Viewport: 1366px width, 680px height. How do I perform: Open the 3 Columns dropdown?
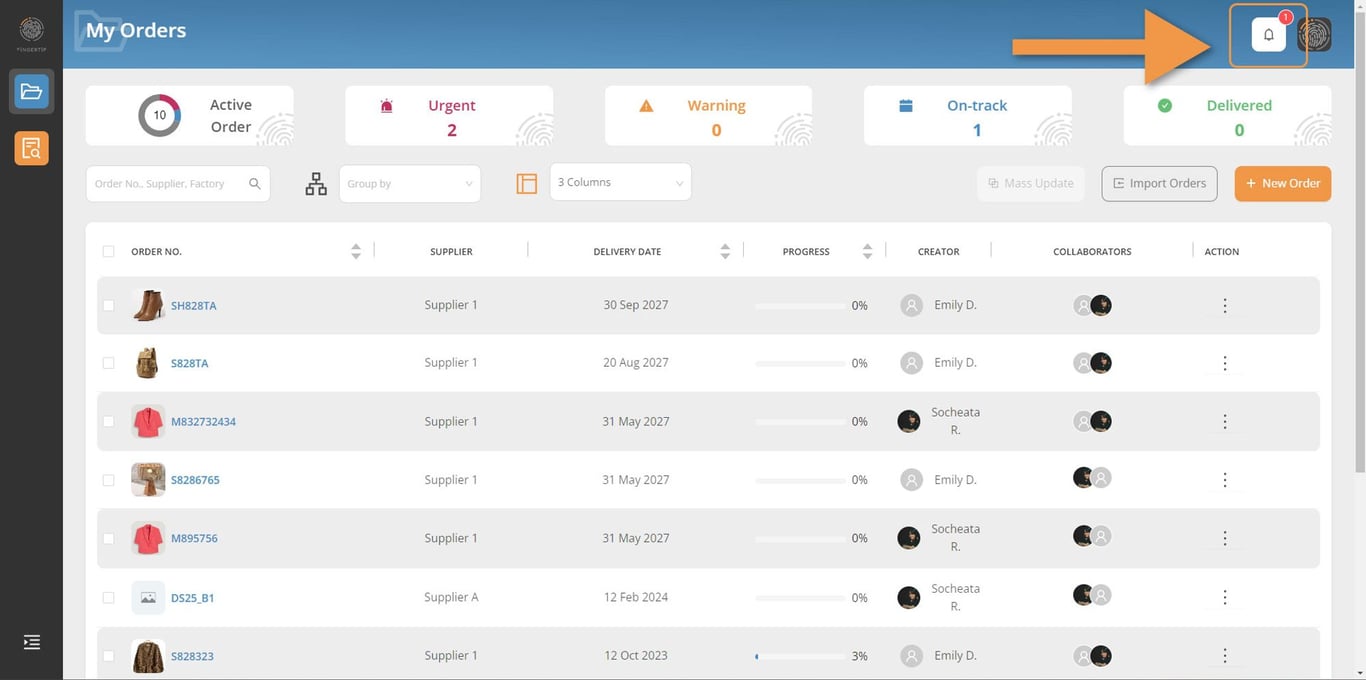tap(620, 182)
